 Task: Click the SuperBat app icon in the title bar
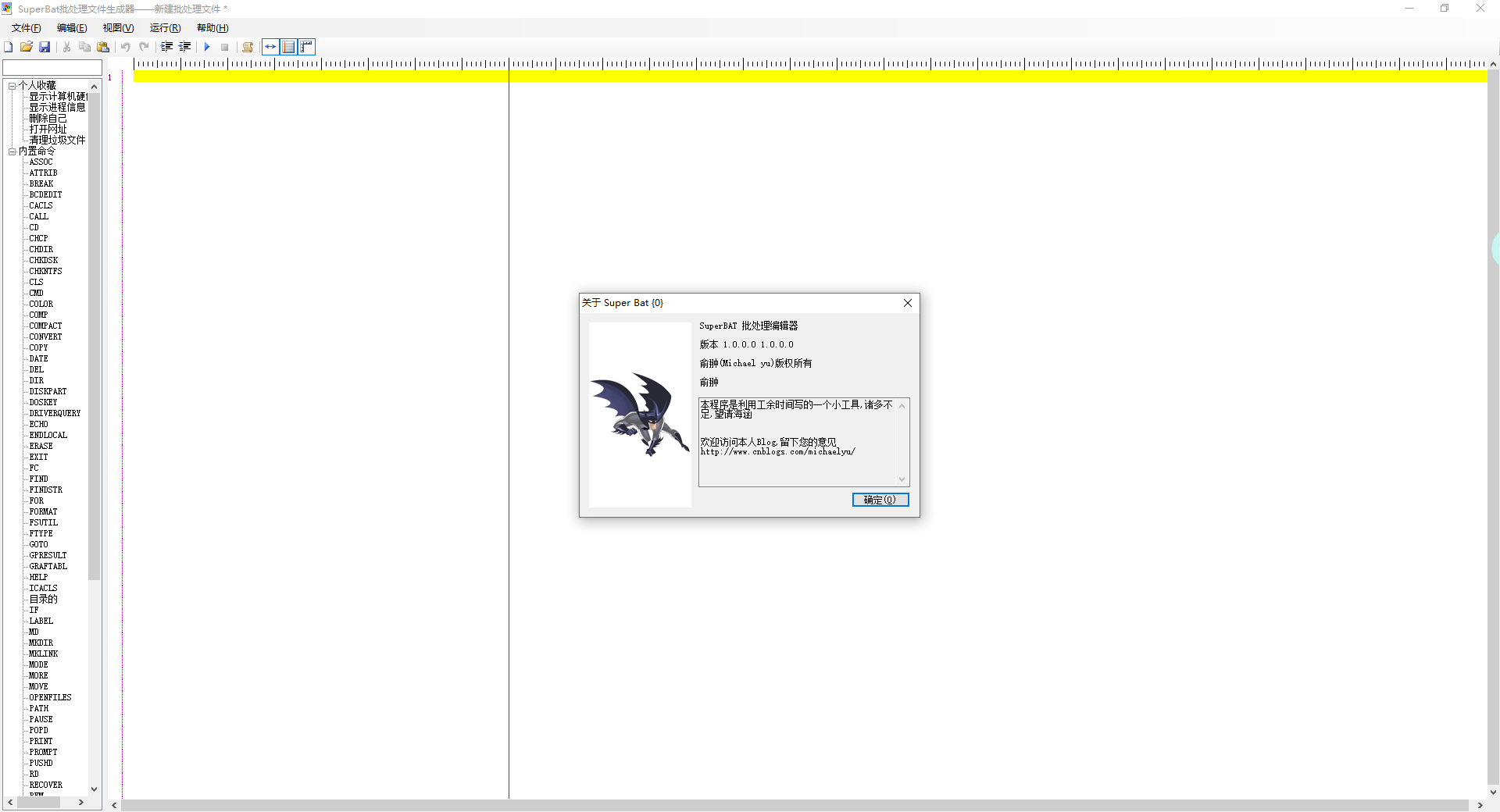pyautogui.click(x=8, y=9)
